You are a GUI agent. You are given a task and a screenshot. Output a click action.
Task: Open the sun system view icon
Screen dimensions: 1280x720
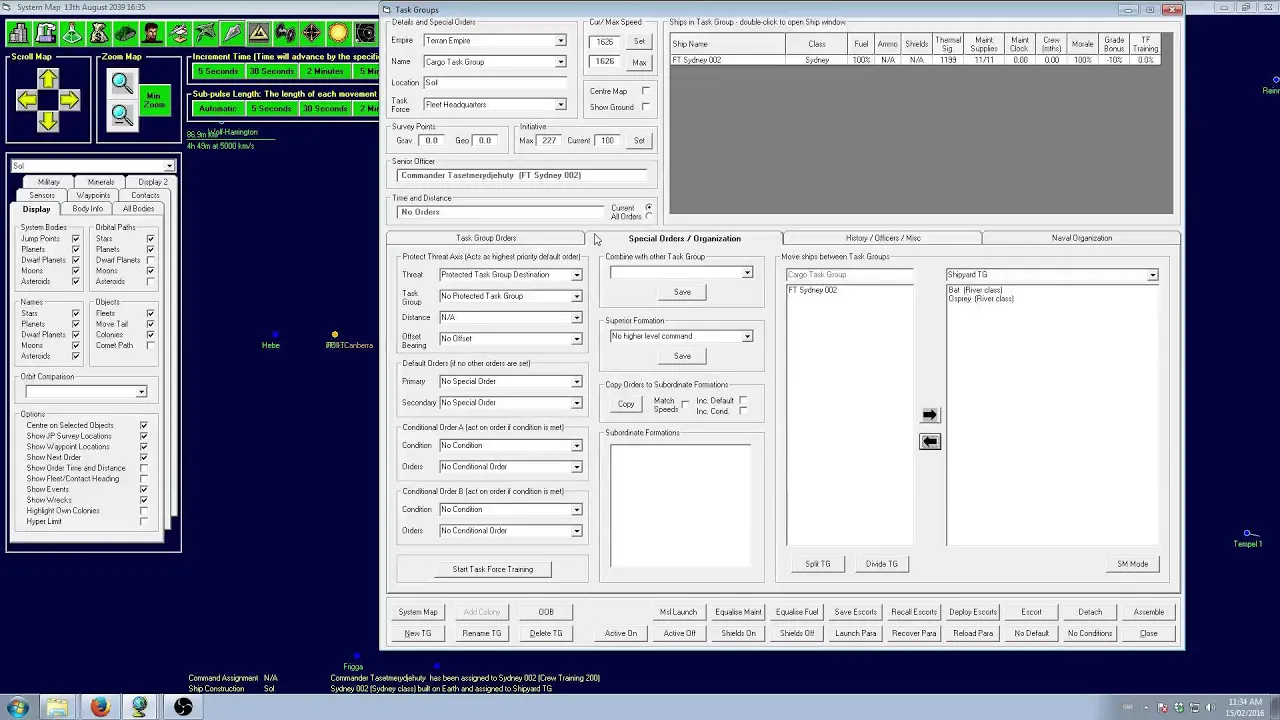pyautogui.click(x=339, y=34)
